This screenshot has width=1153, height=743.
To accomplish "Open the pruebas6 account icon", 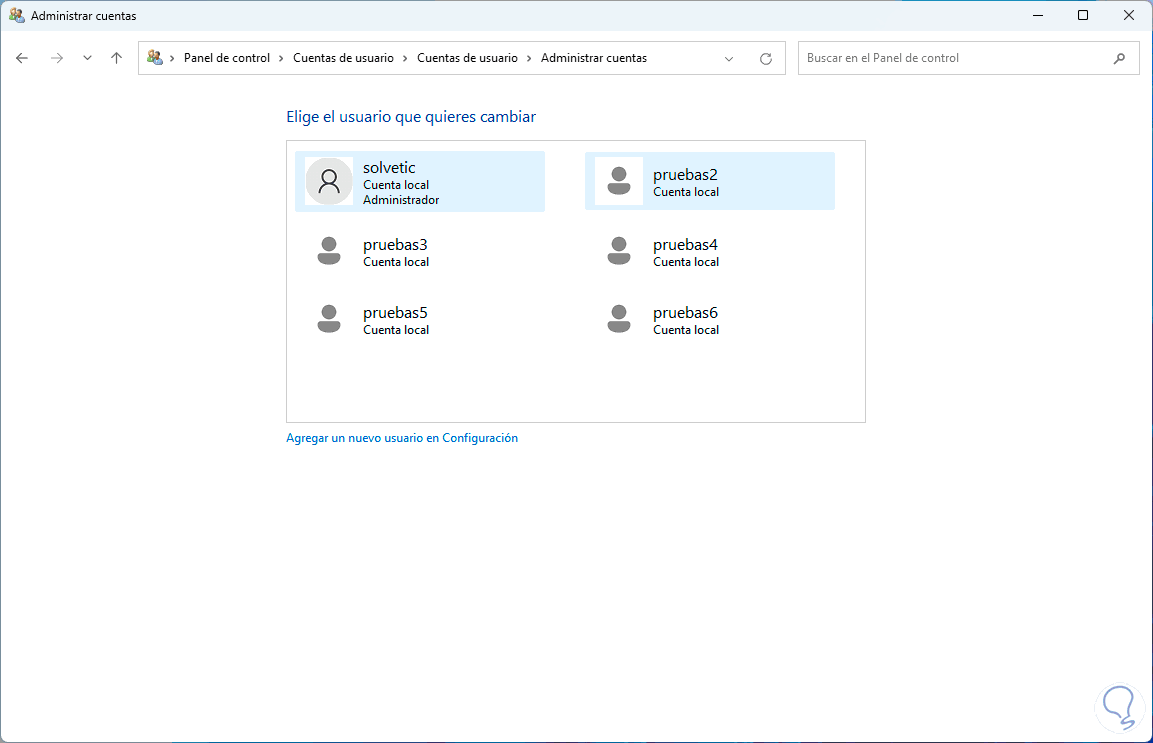I will [619, 318].
